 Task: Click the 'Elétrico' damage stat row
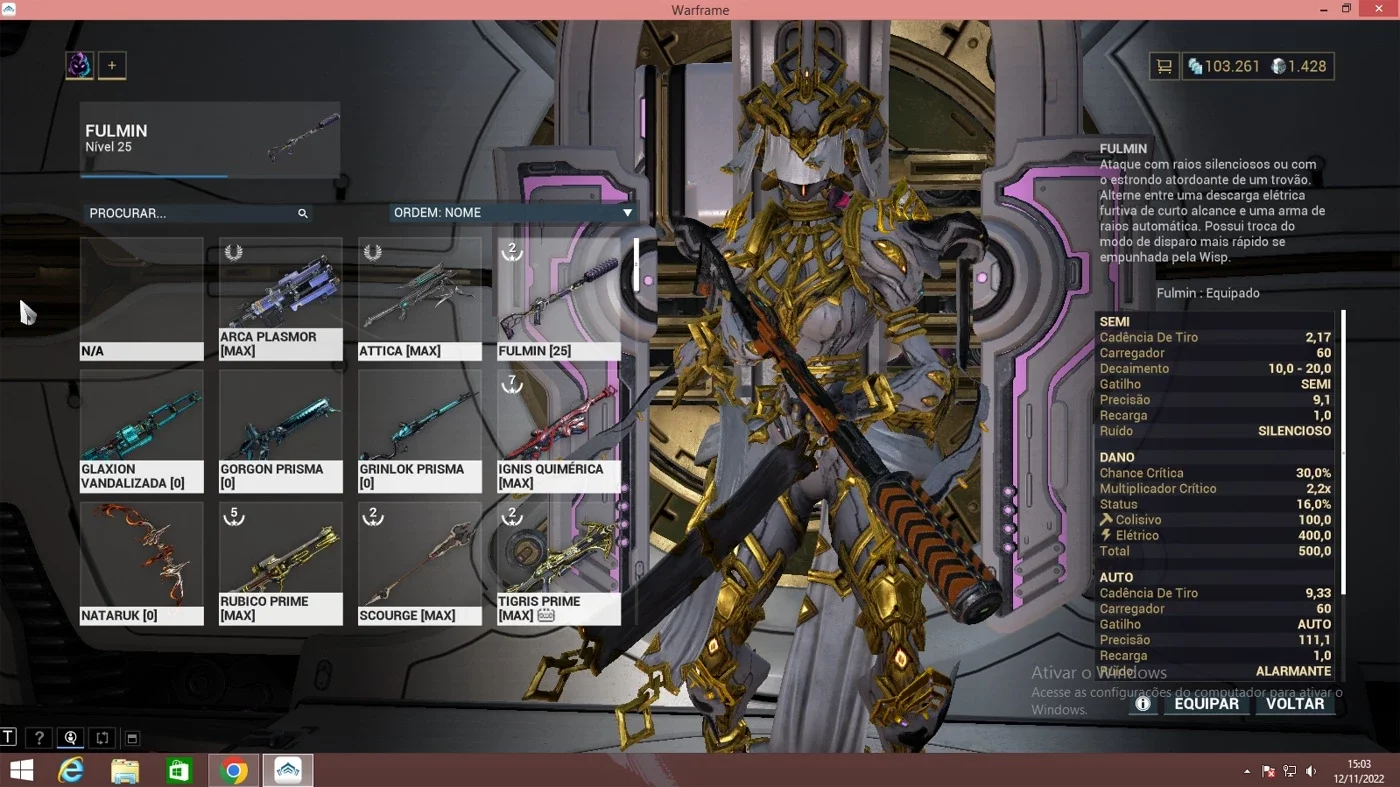click(1215, 536)
